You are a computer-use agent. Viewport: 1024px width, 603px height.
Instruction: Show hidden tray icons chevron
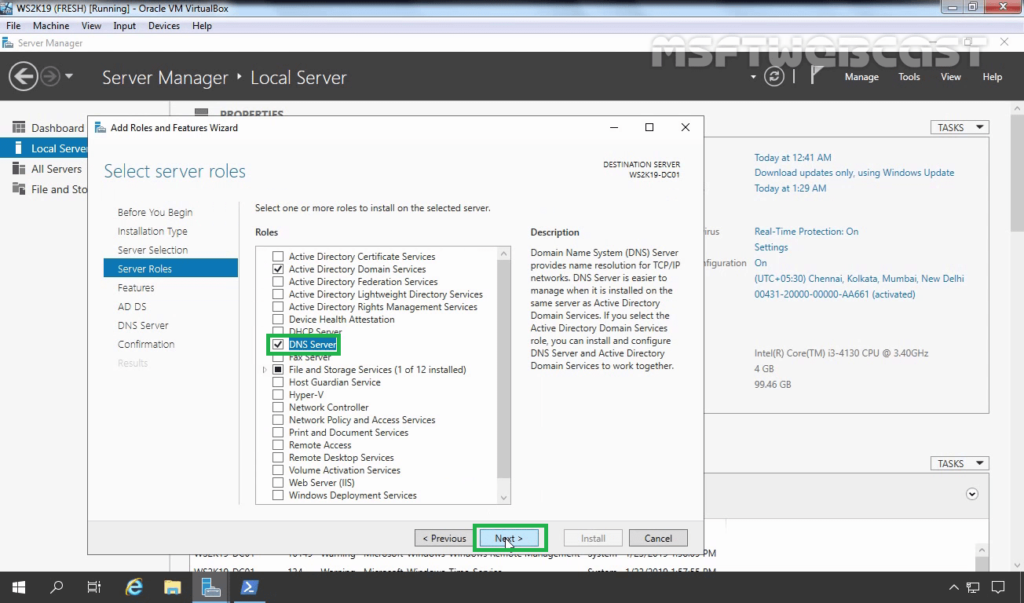click(953, 587)
